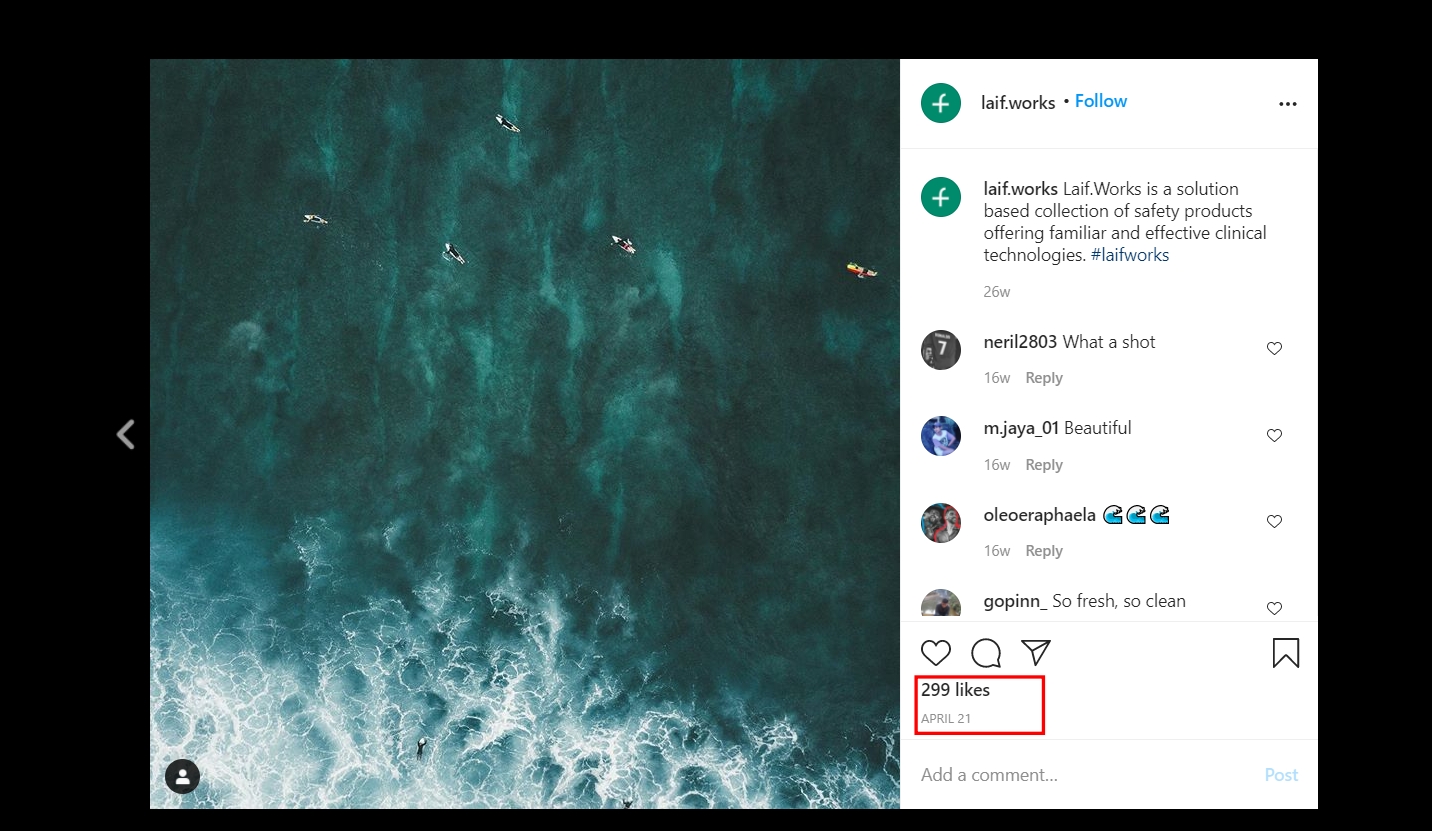The width and height of the screenshot is (1432, 831).
Task: Reply to neril2803's comment
Action: click(1044, 378)
